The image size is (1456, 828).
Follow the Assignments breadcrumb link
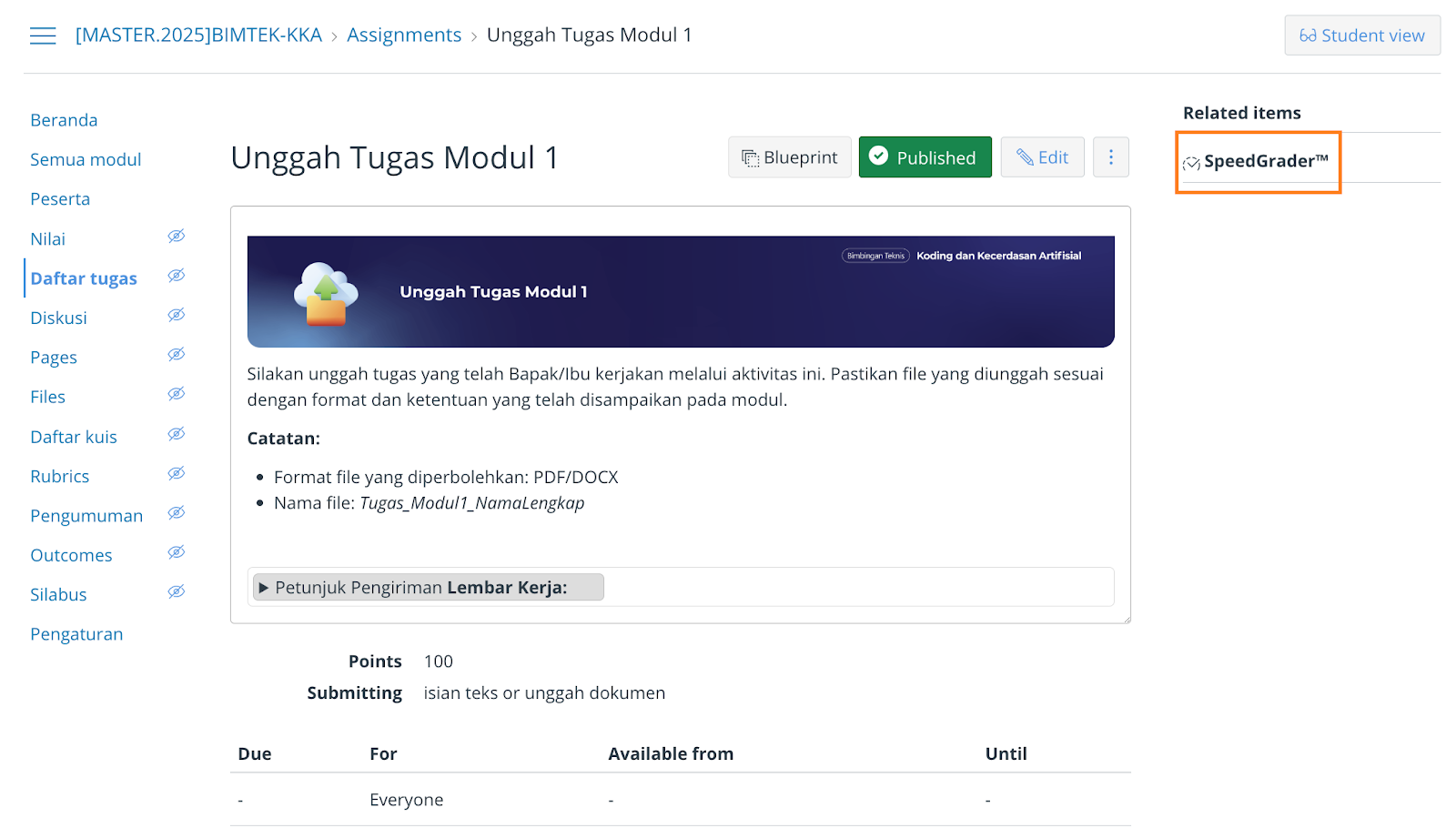(x=404, y=35)
